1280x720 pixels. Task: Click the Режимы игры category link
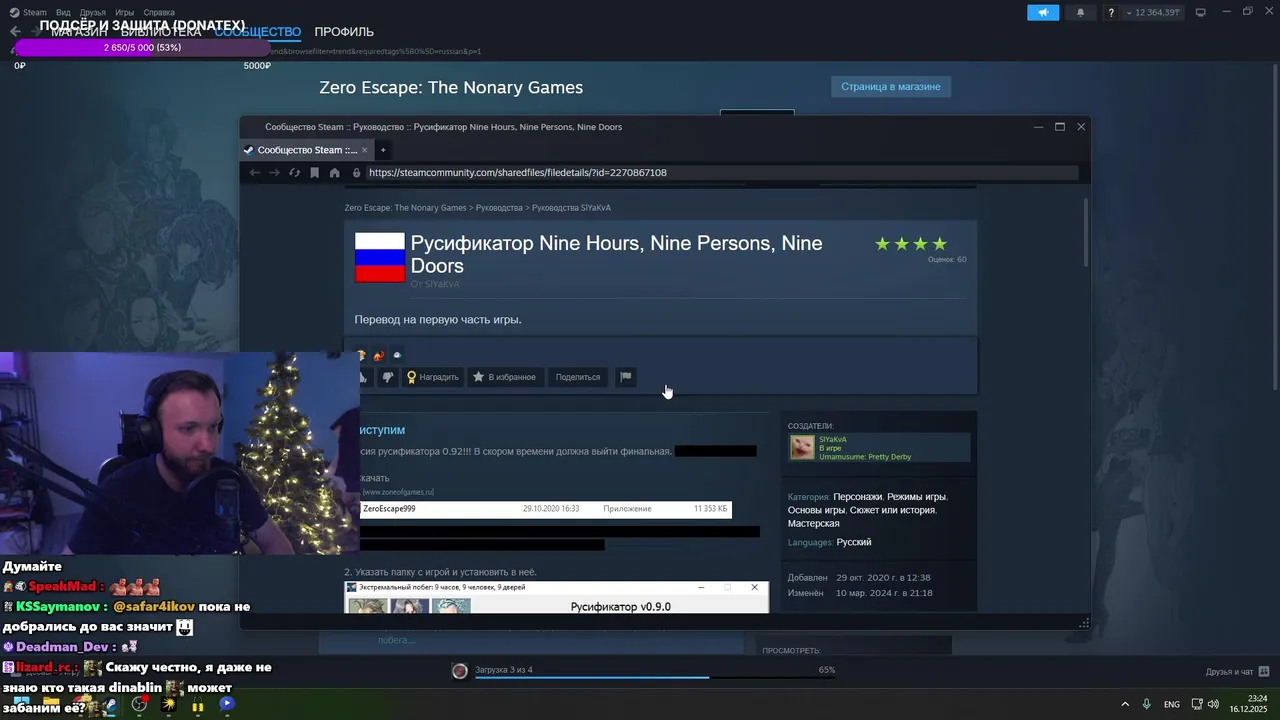click(916, 497)
